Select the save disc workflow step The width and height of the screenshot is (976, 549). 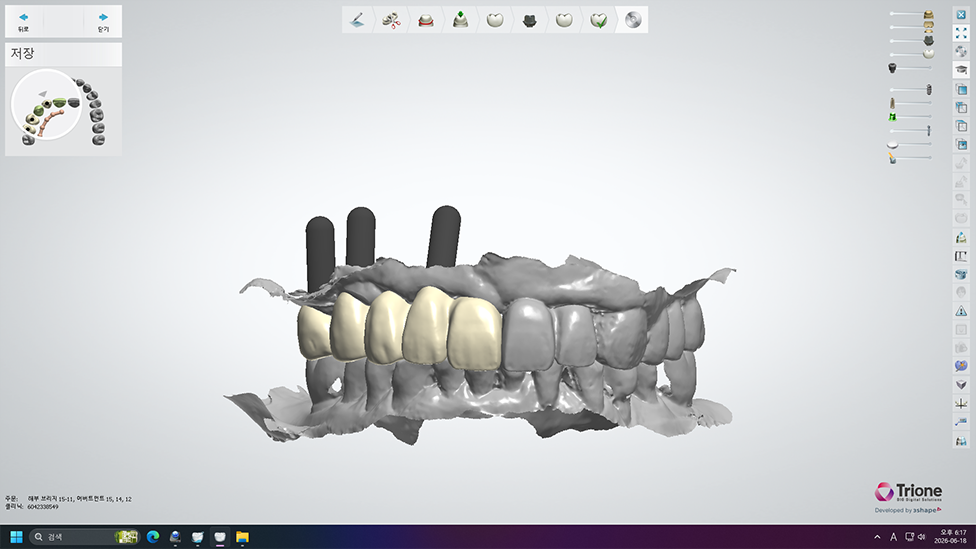[x=633, y=20]
